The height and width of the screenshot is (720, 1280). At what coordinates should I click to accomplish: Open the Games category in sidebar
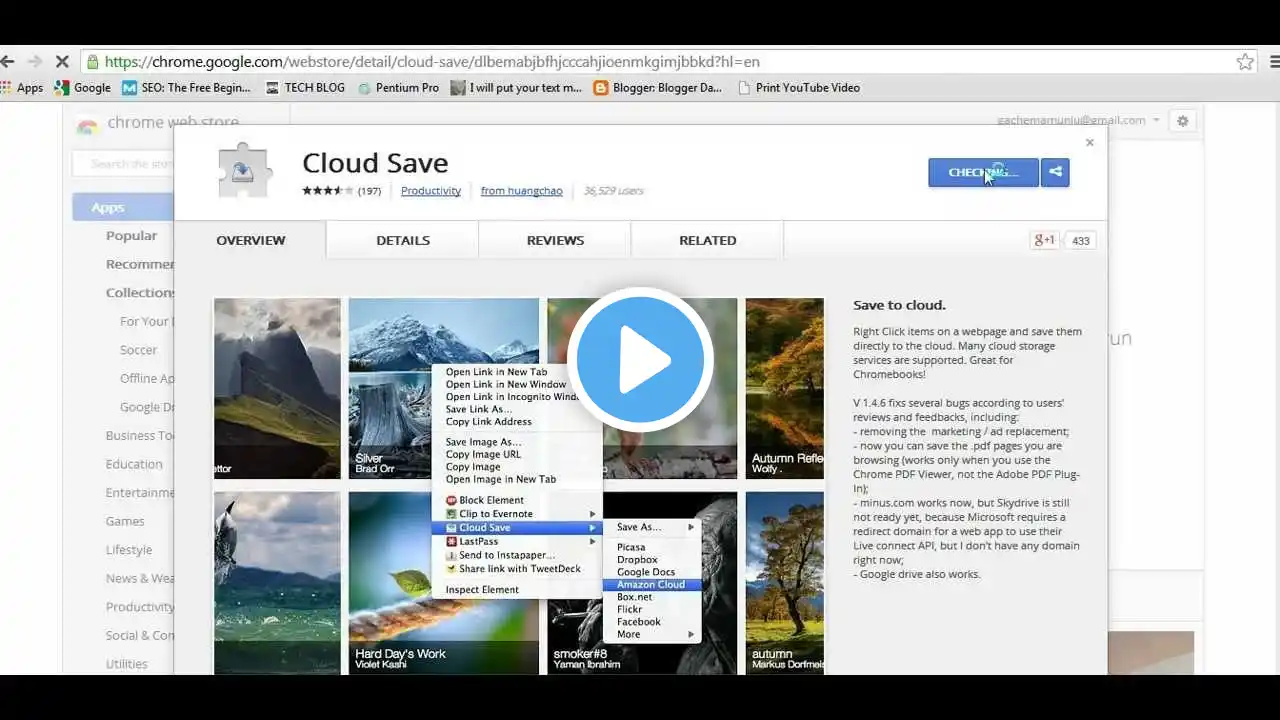[125, 521]
